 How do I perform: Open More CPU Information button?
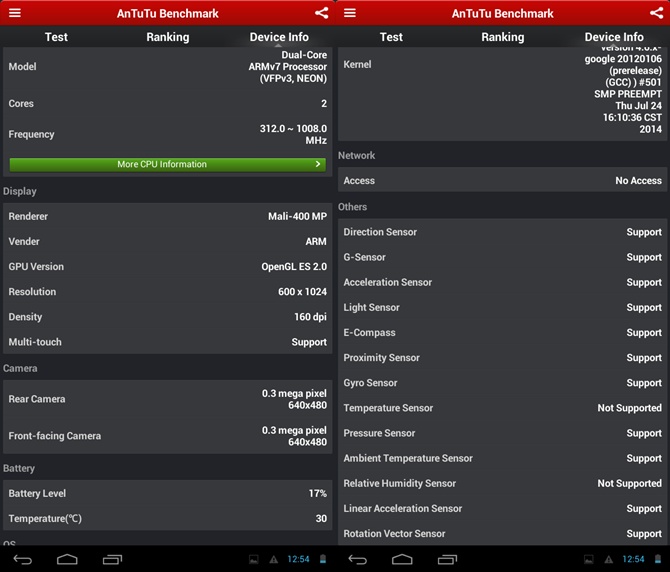pos(168,164)
